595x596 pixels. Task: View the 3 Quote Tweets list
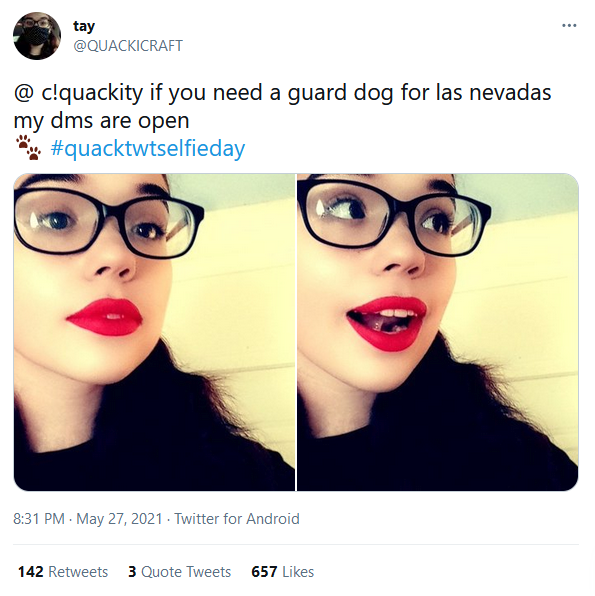point(179,572)
